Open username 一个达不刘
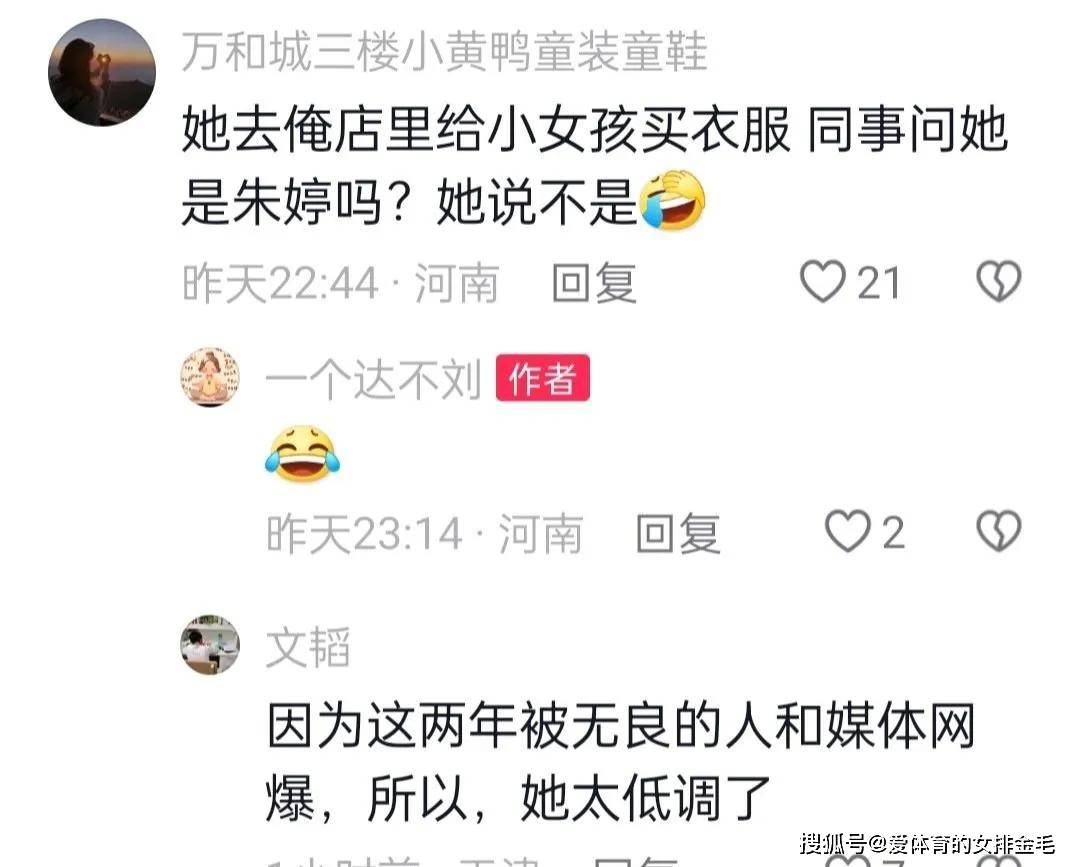Viewport: 1080px width, 867px height. click(x=373, y=378)
